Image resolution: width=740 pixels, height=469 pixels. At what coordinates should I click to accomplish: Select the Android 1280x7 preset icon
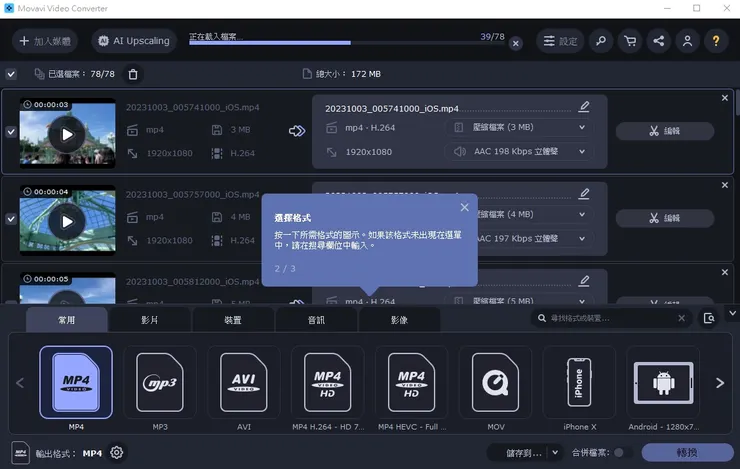pyautogui.click(x=663, y=383)
